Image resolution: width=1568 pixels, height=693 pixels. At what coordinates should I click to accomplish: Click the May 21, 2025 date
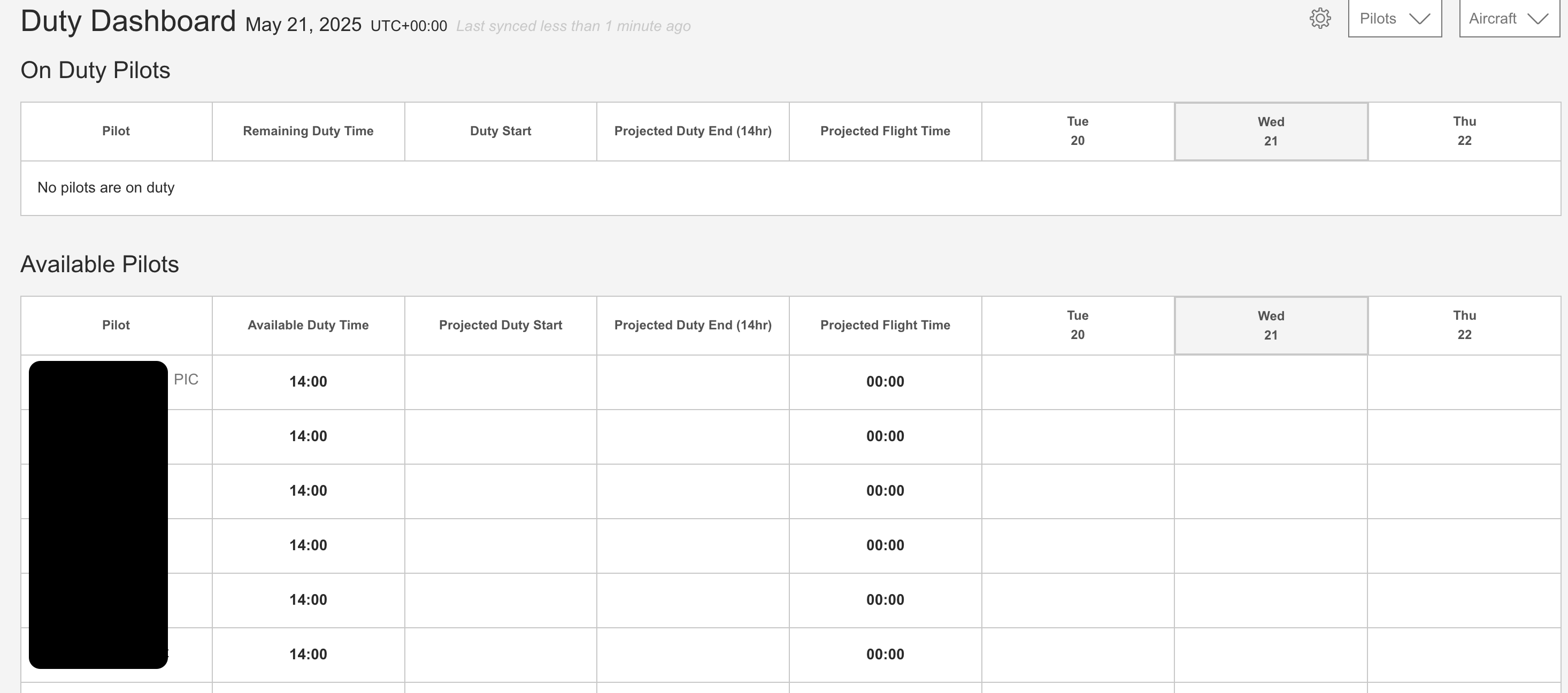(x=303, y=25)
